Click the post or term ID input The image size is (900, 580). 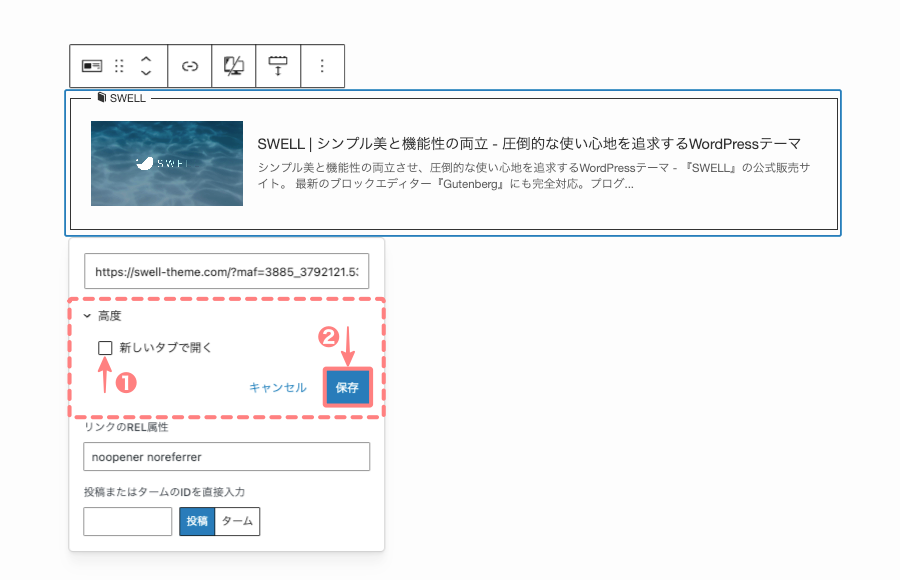(127, 521)
